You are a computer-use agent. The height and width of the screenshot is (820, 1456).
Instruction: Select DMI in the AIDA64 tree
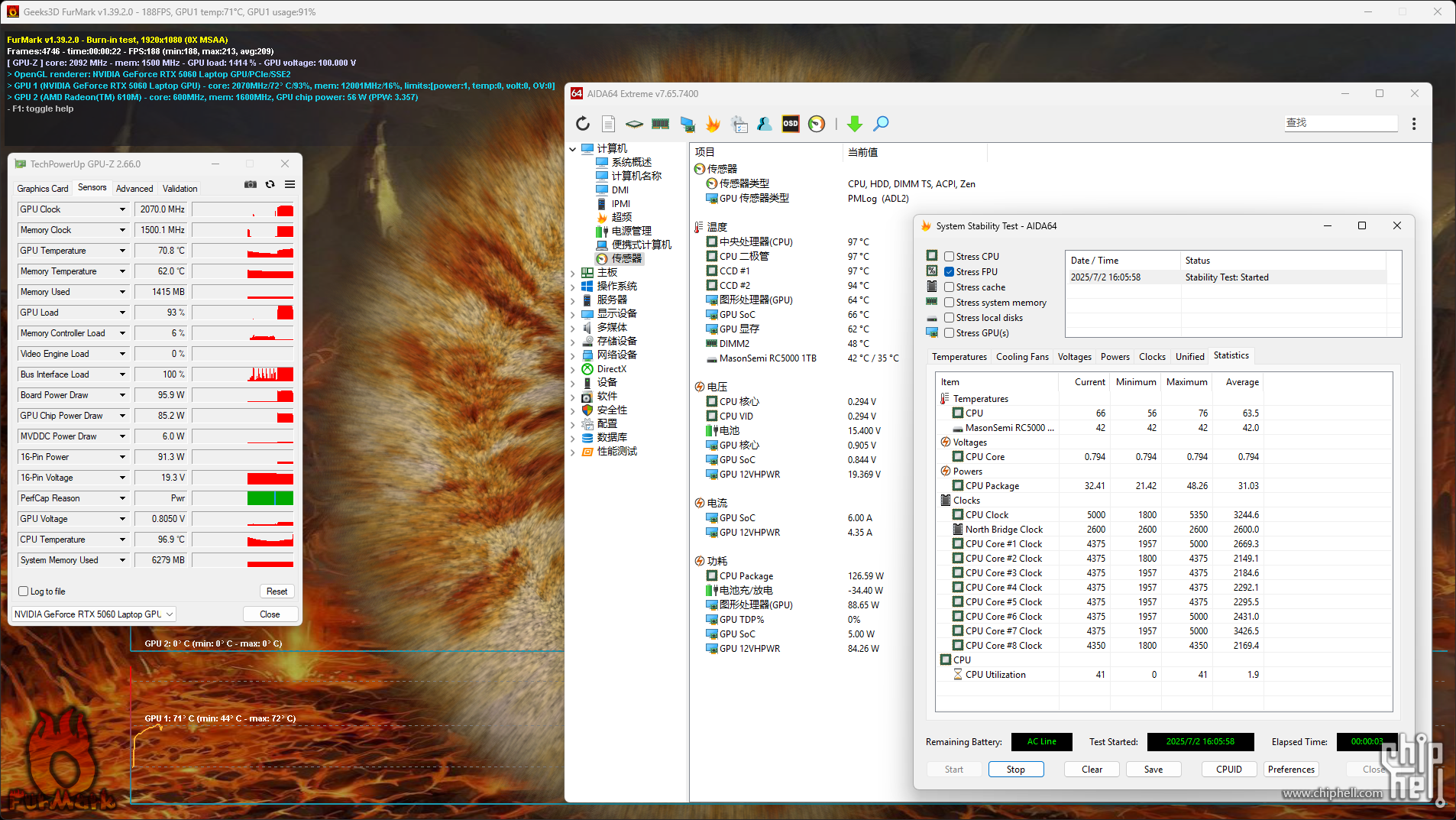[x=620, y=190]
